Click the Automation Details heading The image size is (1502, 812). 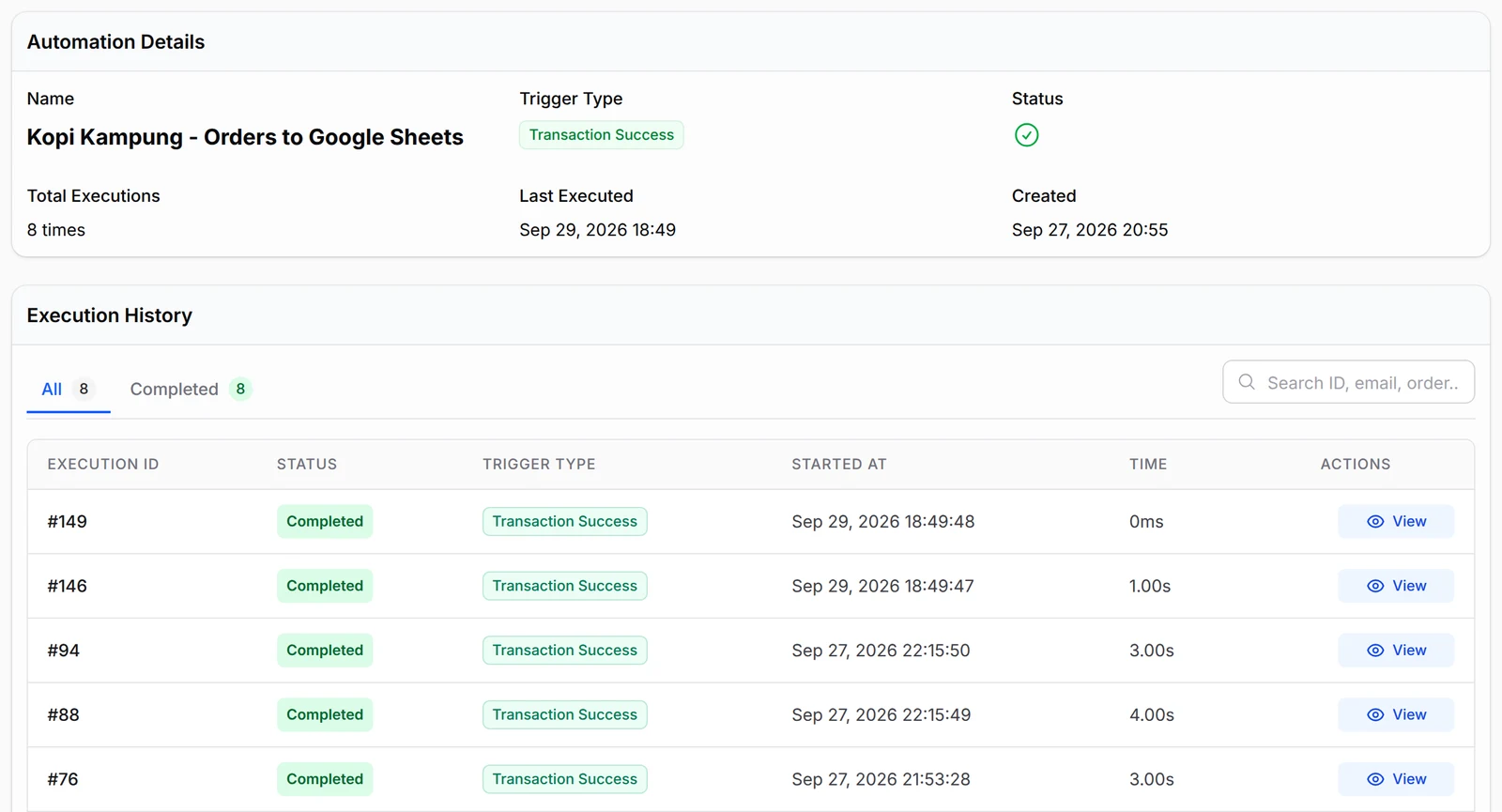point(115,42)
